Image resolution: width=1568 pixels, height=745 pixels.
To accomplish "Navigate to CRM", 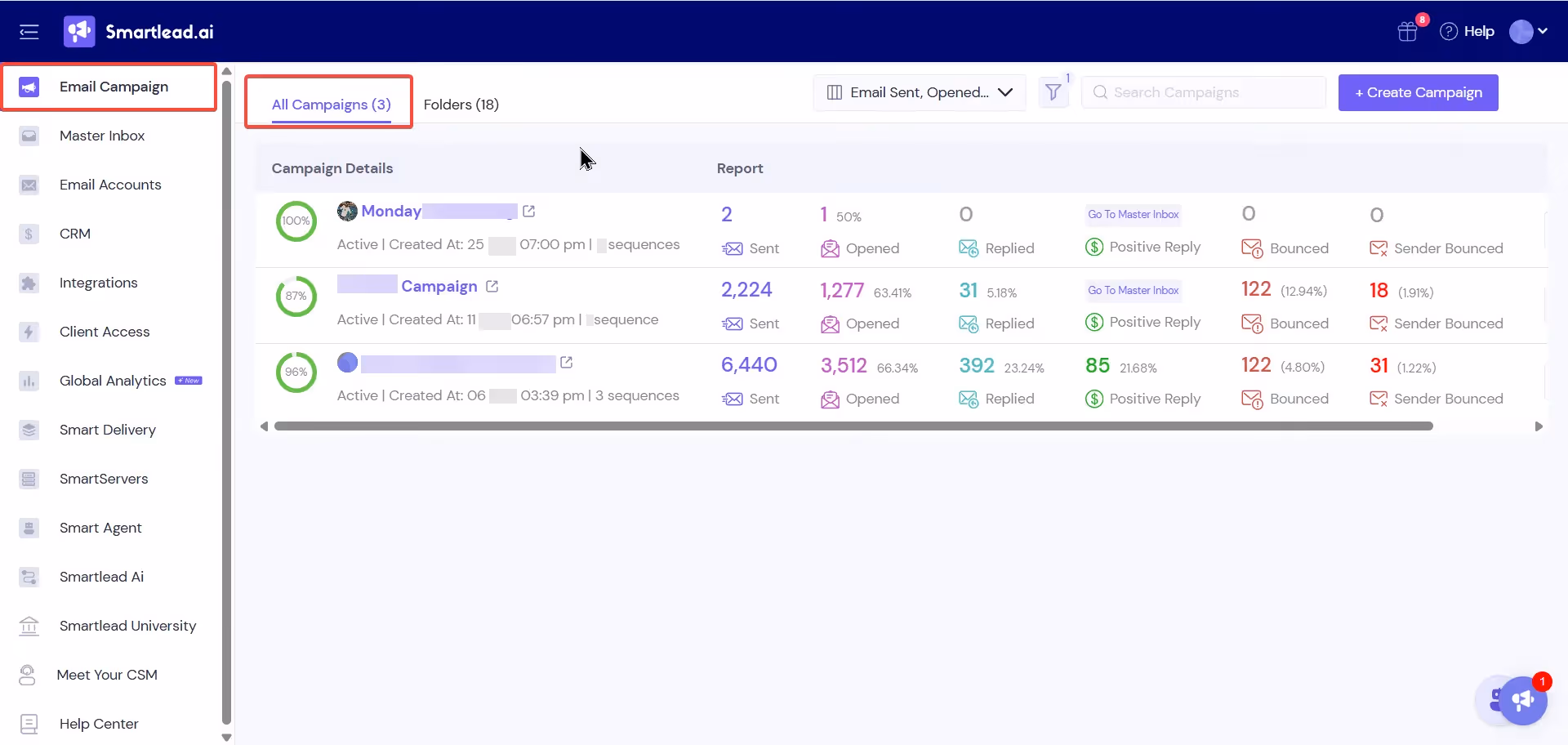I will point(75,234).
